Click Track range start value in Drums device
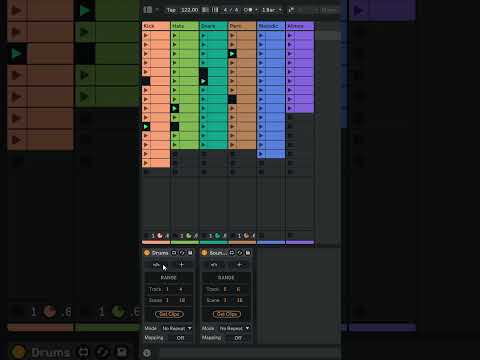This screenshot has width=480, height=360. click(167, 289)
